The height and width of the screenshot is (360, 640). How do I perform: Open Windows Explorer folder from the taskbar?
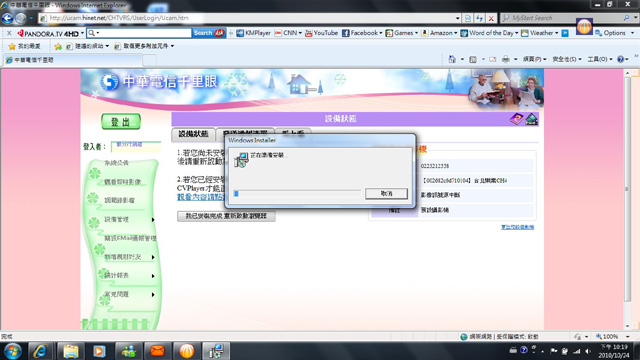click(70, 351)
